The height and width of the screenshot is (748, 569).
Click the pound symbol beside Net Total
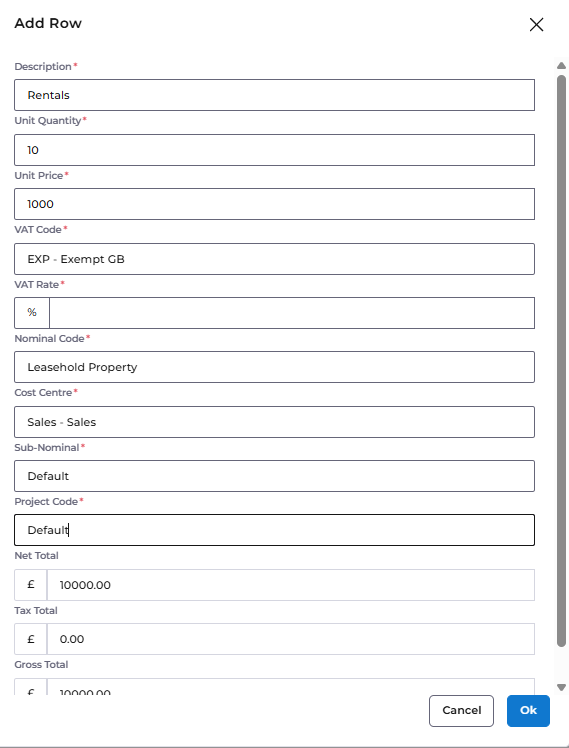click(31, 585)
